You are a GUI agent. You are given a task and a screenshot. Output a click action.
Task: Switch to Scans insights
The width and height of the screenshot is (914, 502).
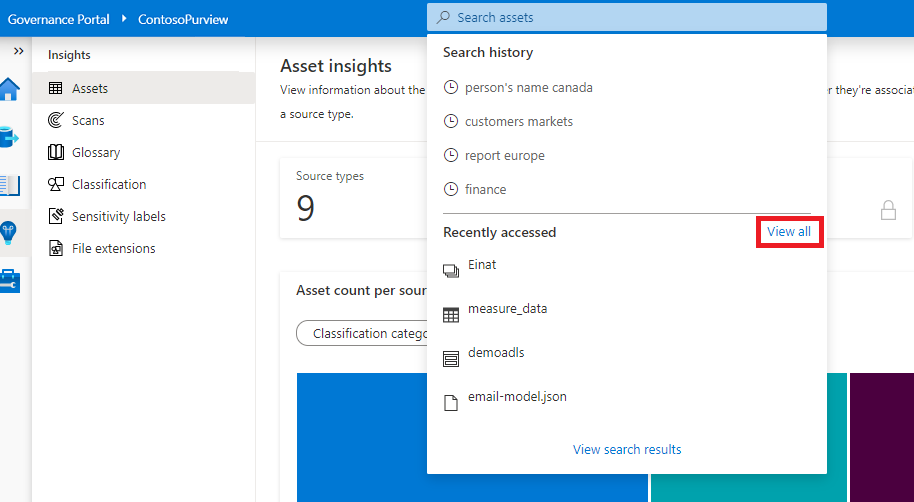click(88, 121)
